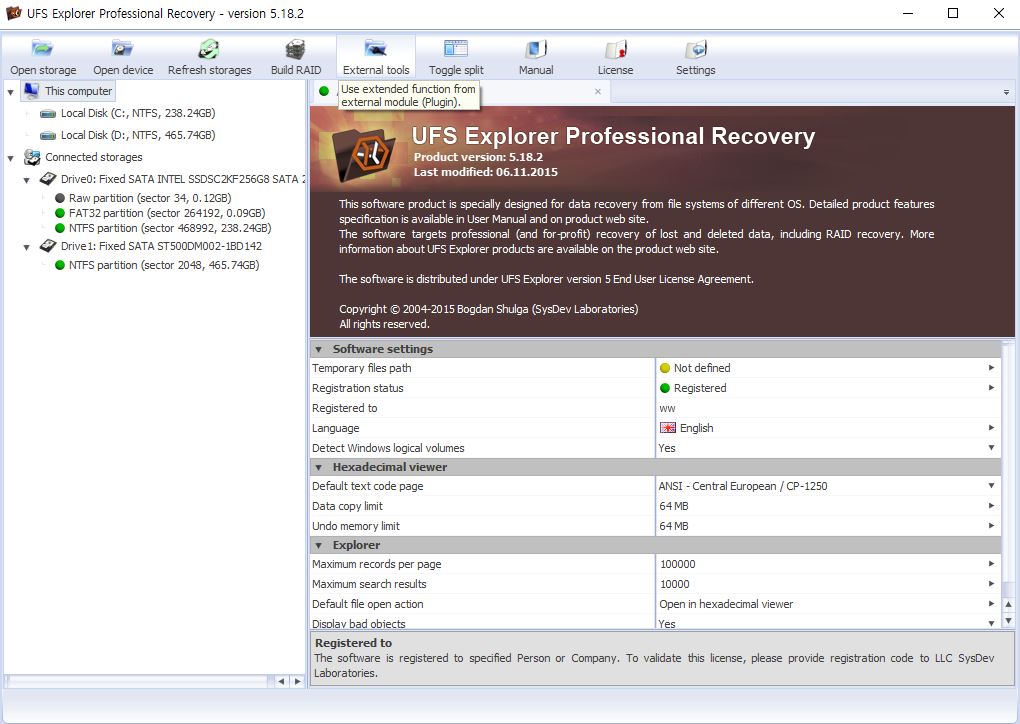Viewport: 1020px width, 724px height.
Task: Select NTFS partition sector 2048
Action: tap(163, 265)
